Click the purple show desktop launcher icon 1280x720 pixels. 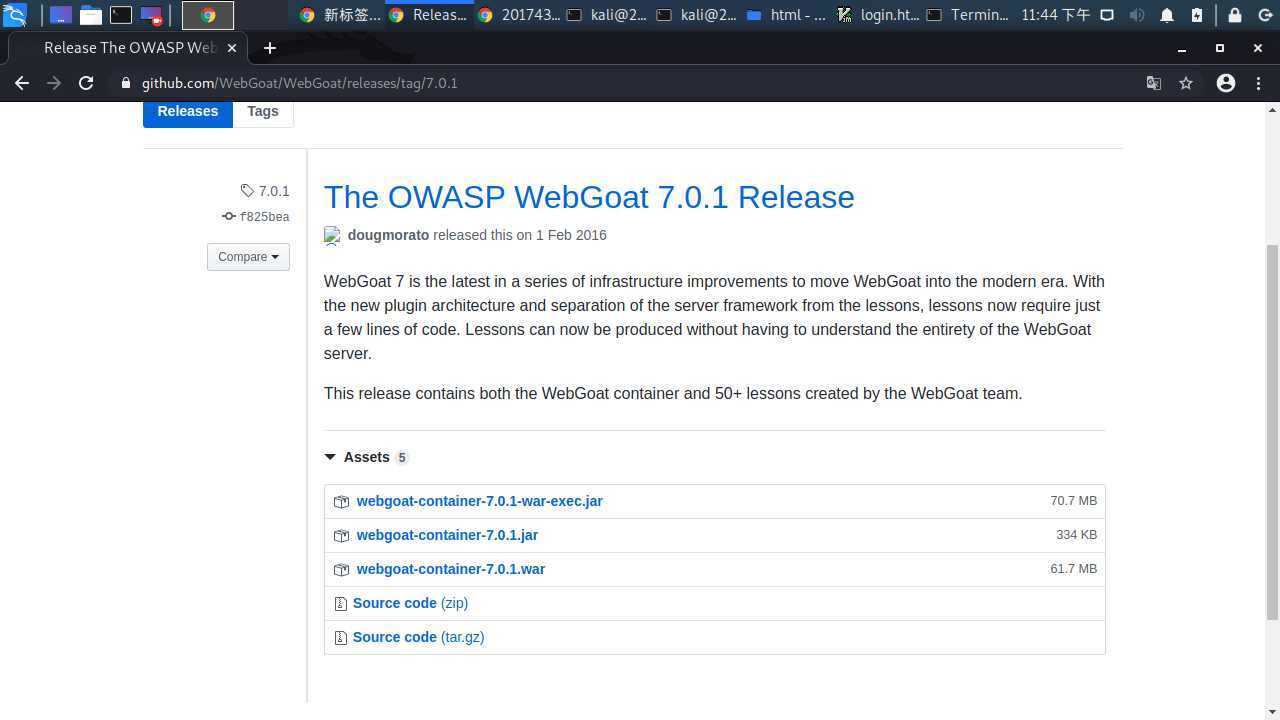[60, 15]
